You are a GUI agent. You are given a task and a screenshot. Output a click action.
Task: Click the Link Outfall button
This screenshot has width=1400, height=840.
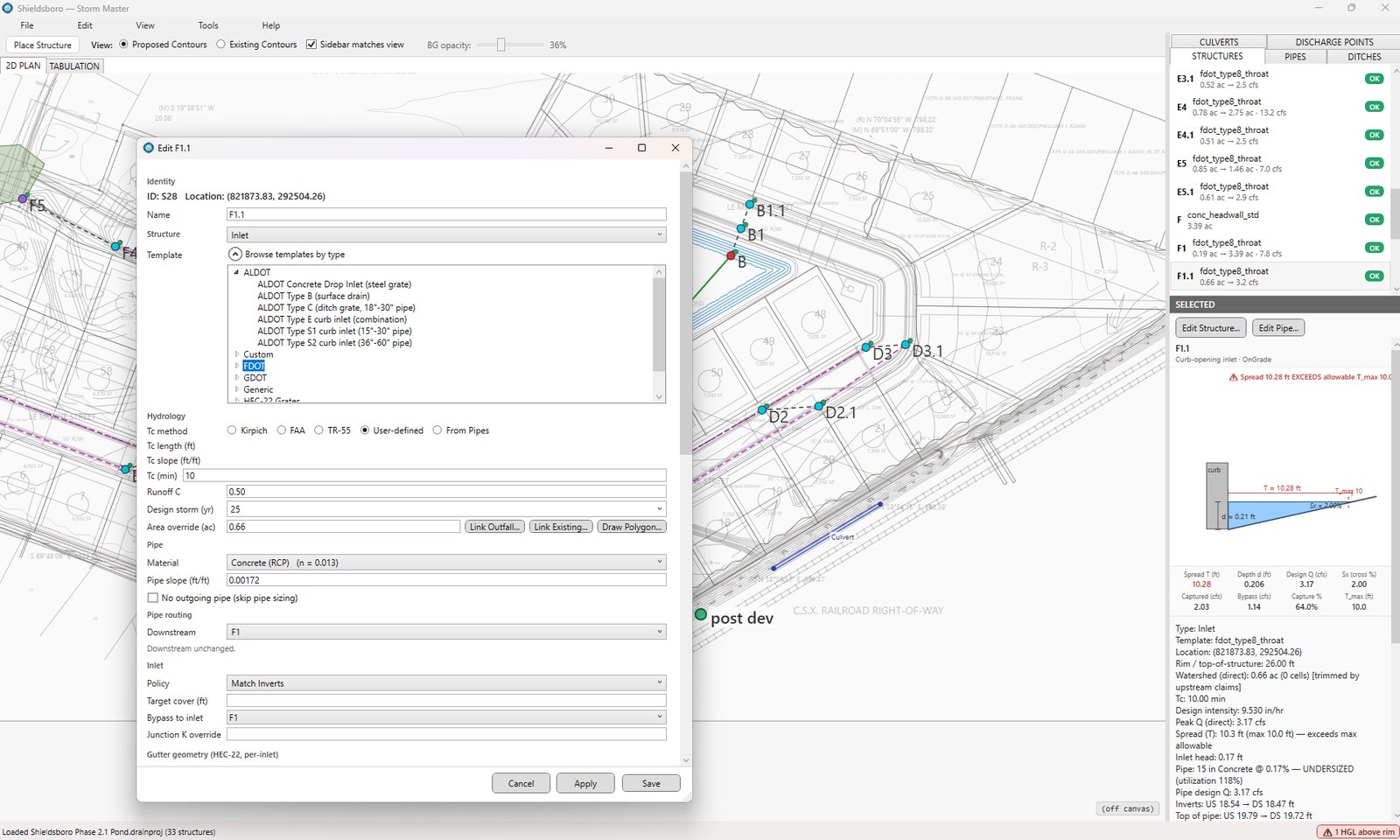point(495,527)
